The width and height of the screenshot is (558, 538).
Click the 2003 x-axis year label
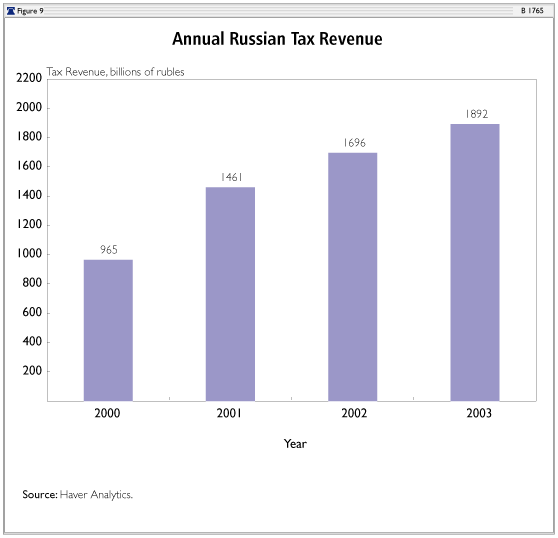coord(479,413)
